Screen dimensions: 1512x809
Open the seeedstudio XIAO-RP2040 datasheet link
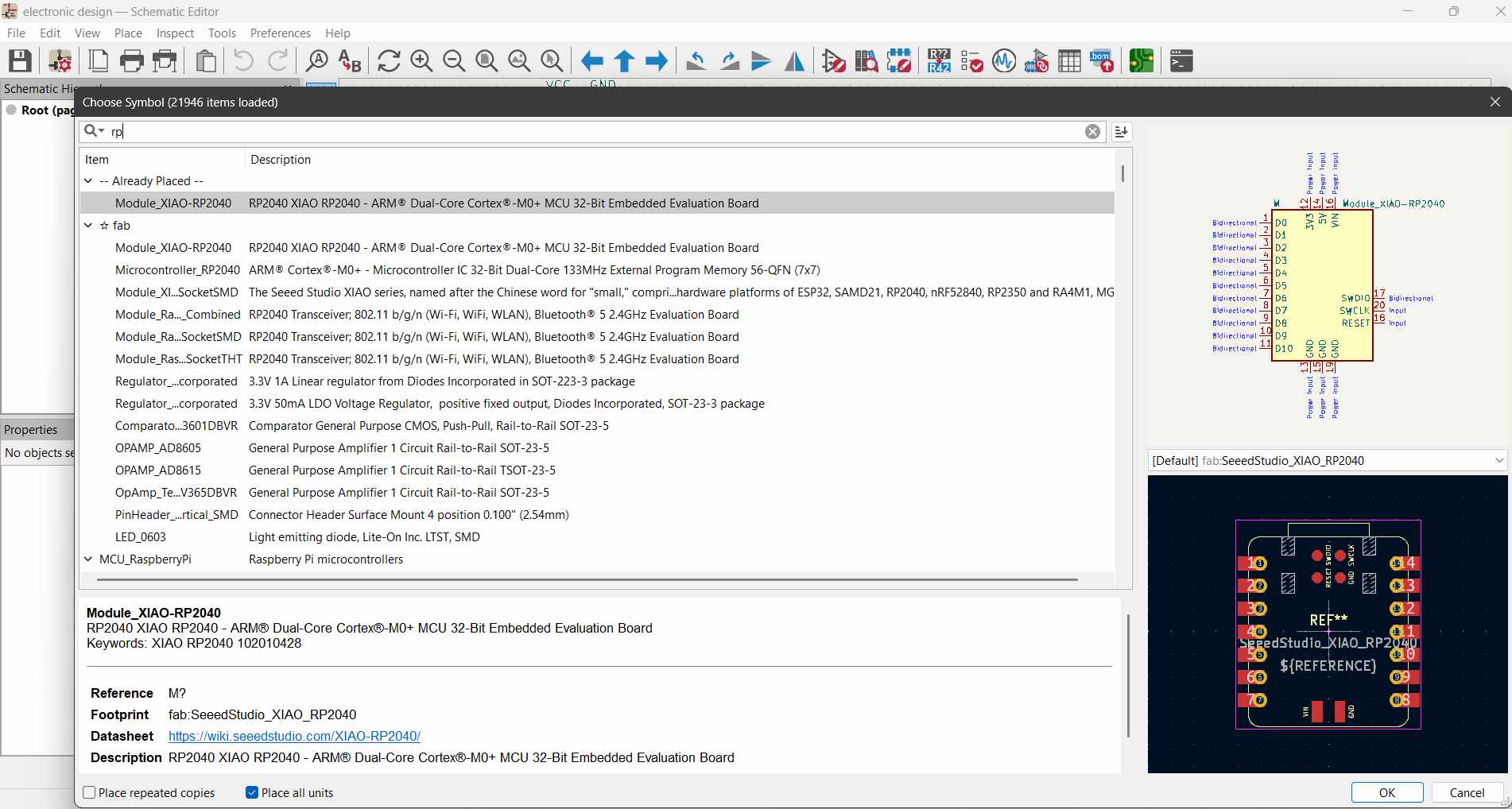[294, 736]
